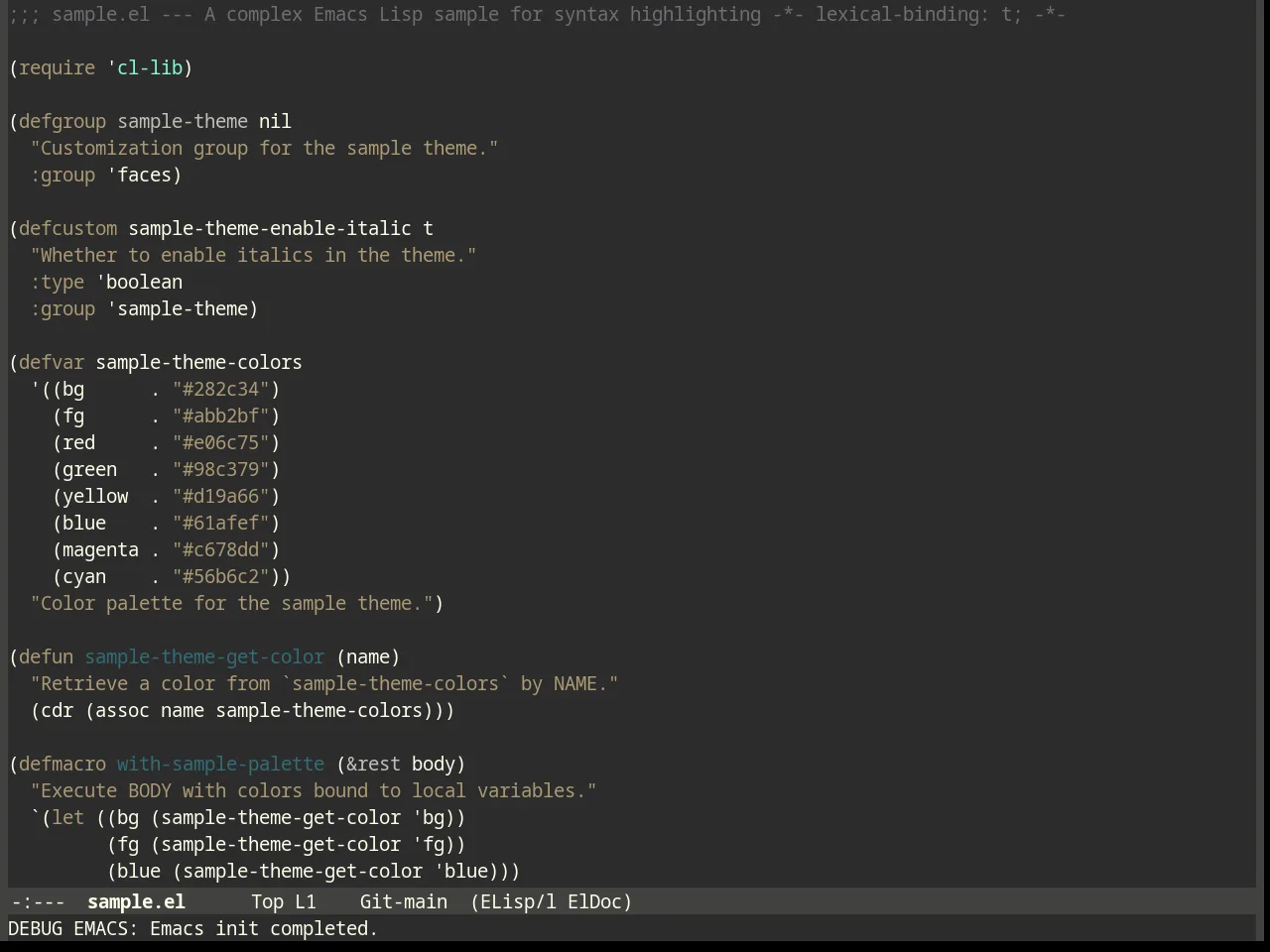Image resolution: width=1270 pixels, height=952 pixels.
Task: Click the defmacro keyword
Action: (63, 764)
